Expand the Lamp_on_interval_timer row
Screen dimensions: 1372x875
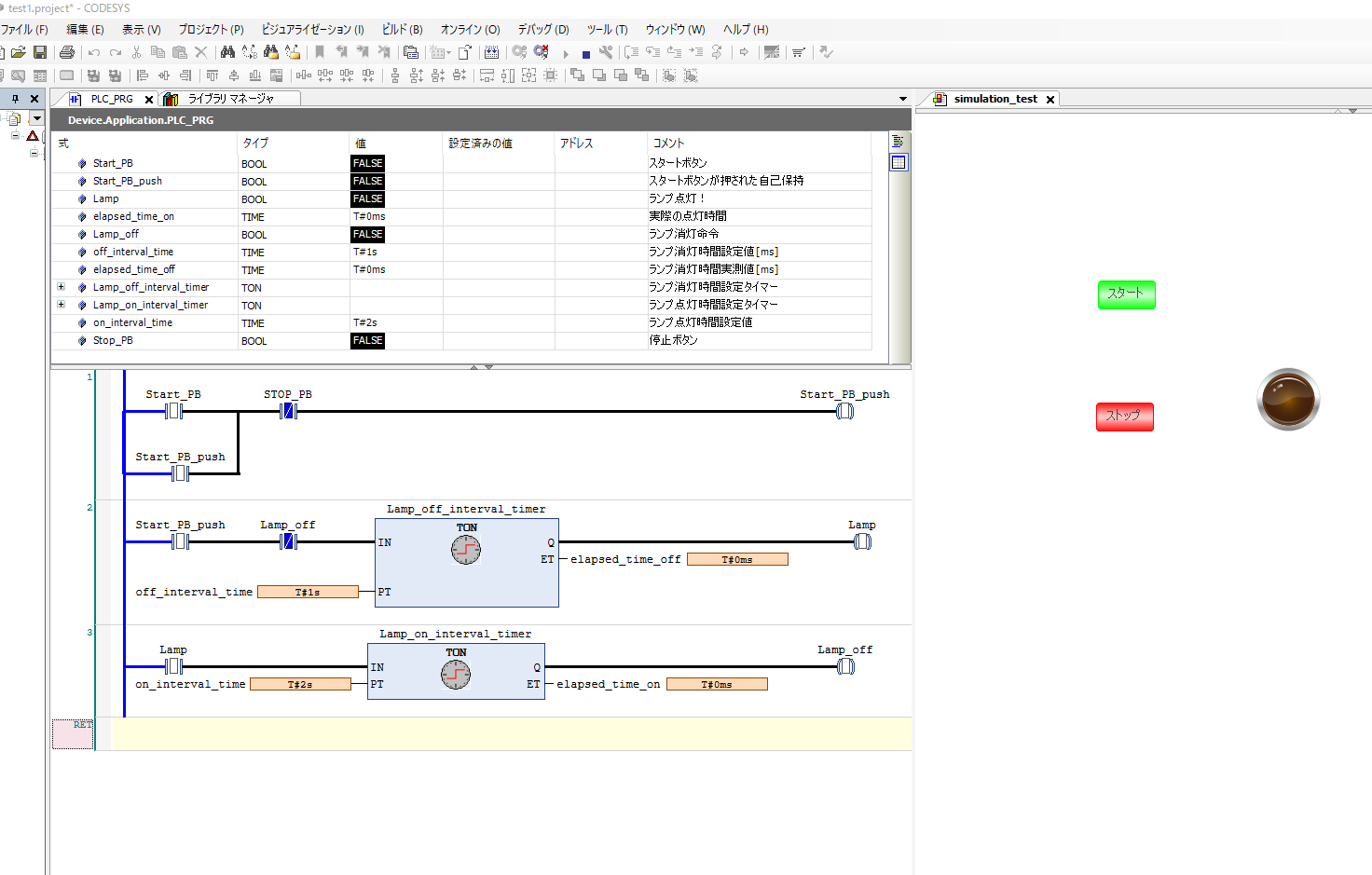pos(61,305)
